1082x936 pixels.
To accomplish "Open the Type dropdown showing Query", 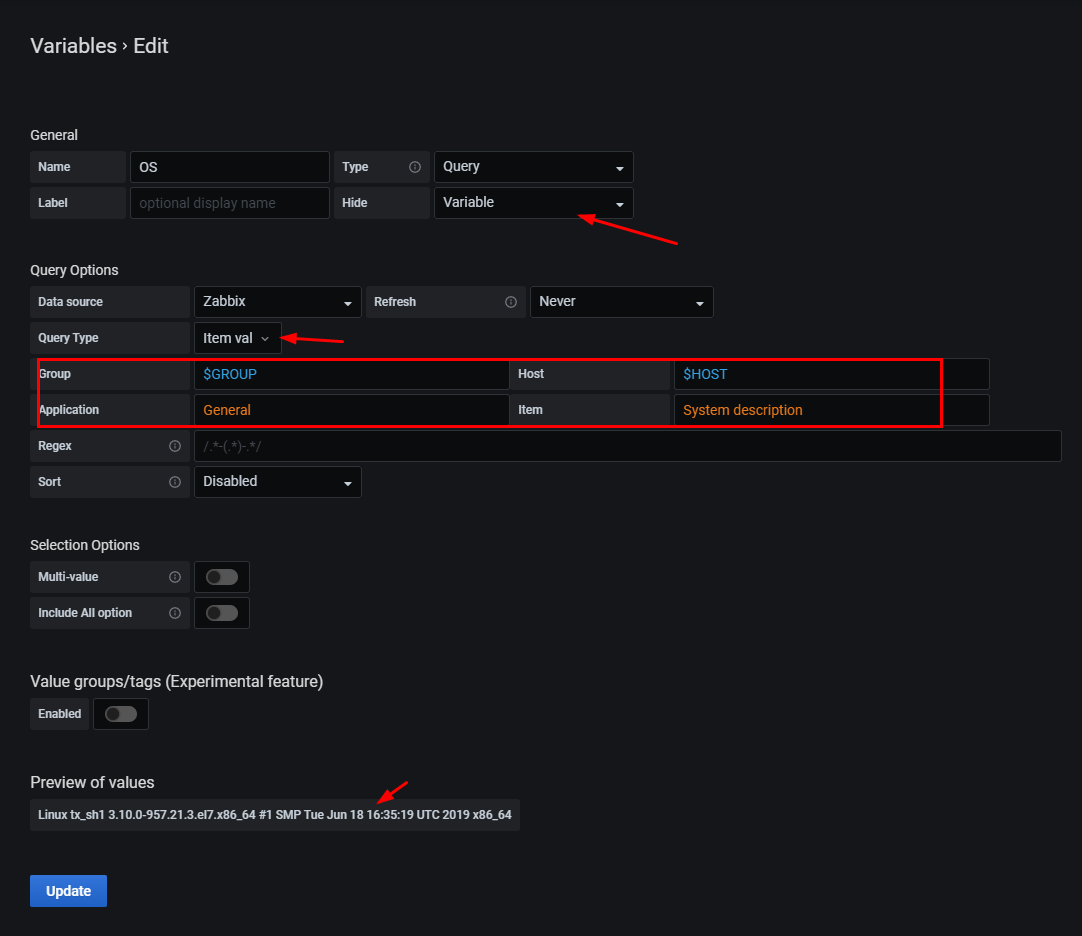I will coord(533,167).
